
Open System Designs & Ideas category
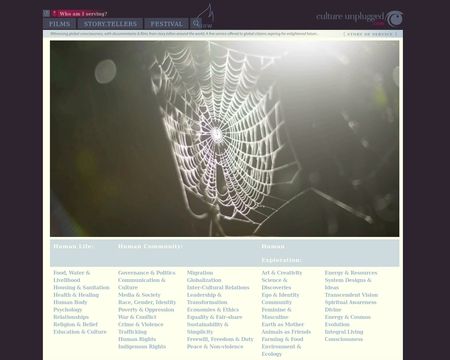click(348, 284)
